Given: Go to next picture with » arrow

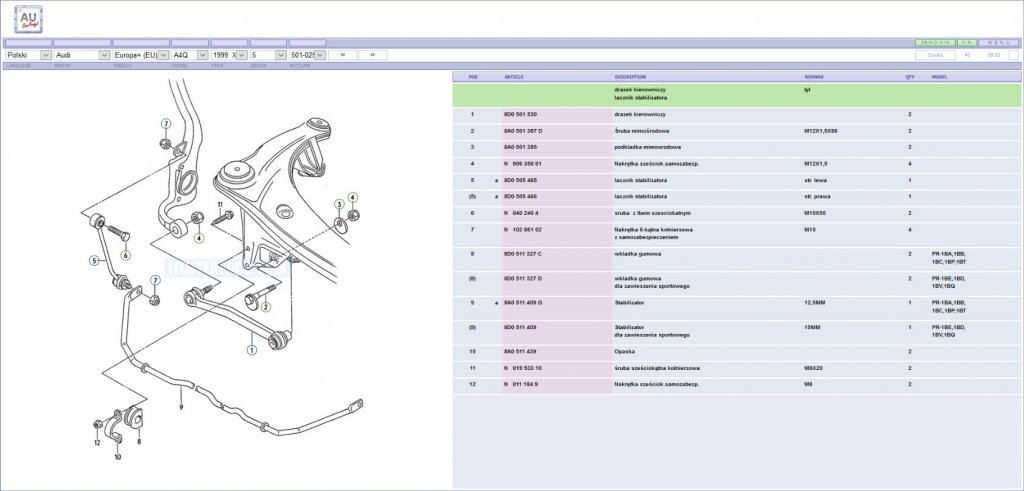Looking at the screenshot, I should [372, 55].
